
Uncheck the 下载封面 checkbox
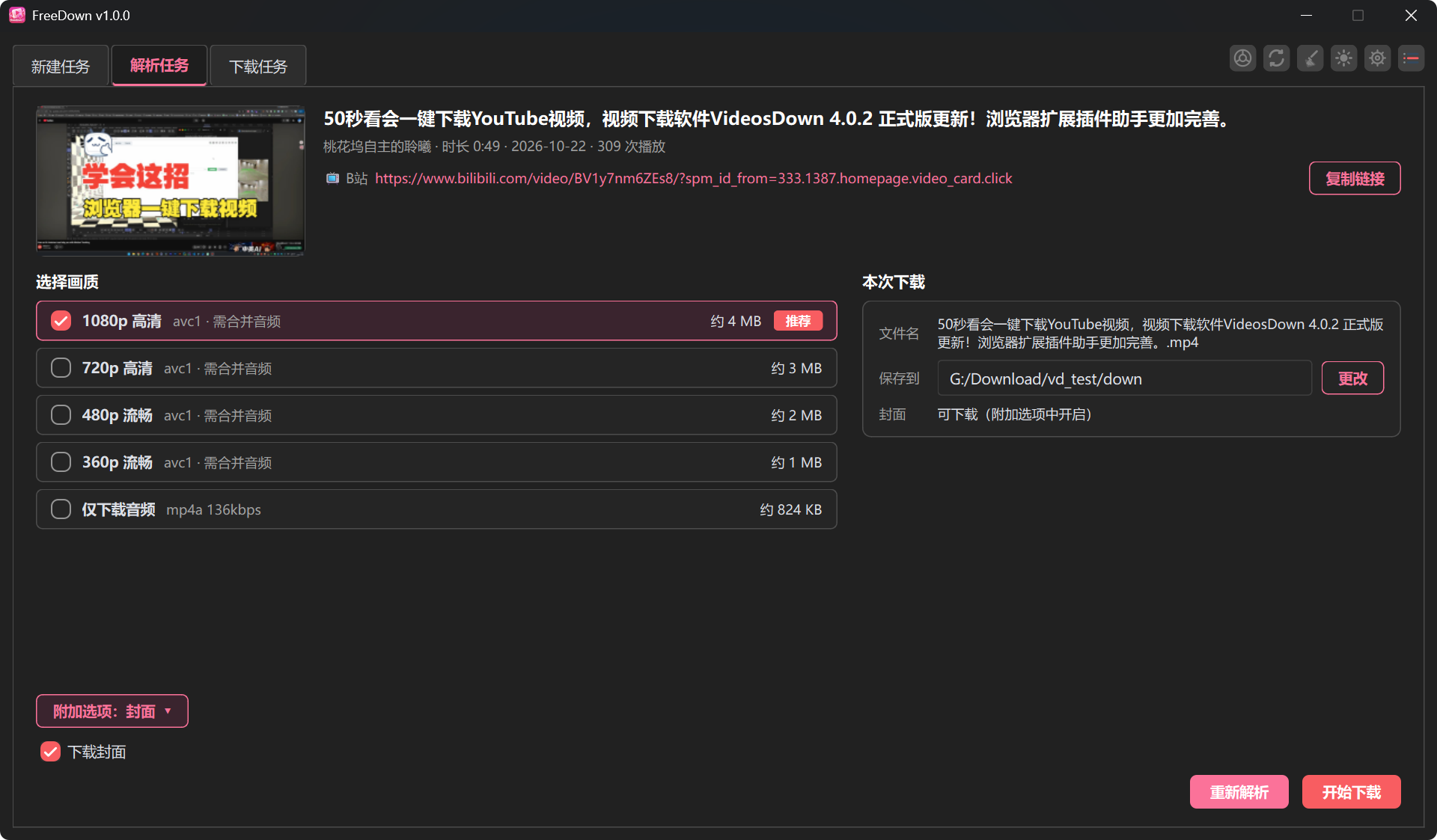point(50,752)
